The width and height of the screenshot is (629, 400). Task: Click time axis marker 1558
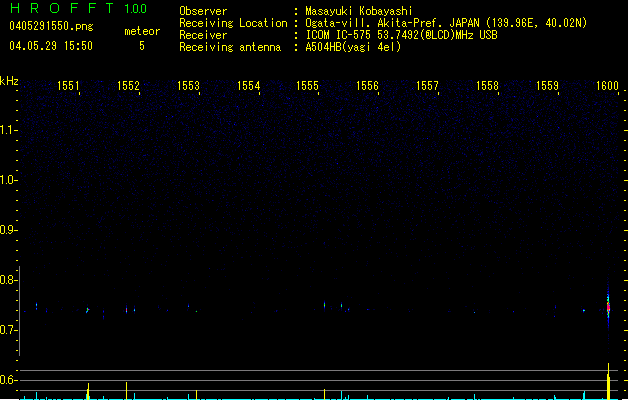tap(487, 85)
